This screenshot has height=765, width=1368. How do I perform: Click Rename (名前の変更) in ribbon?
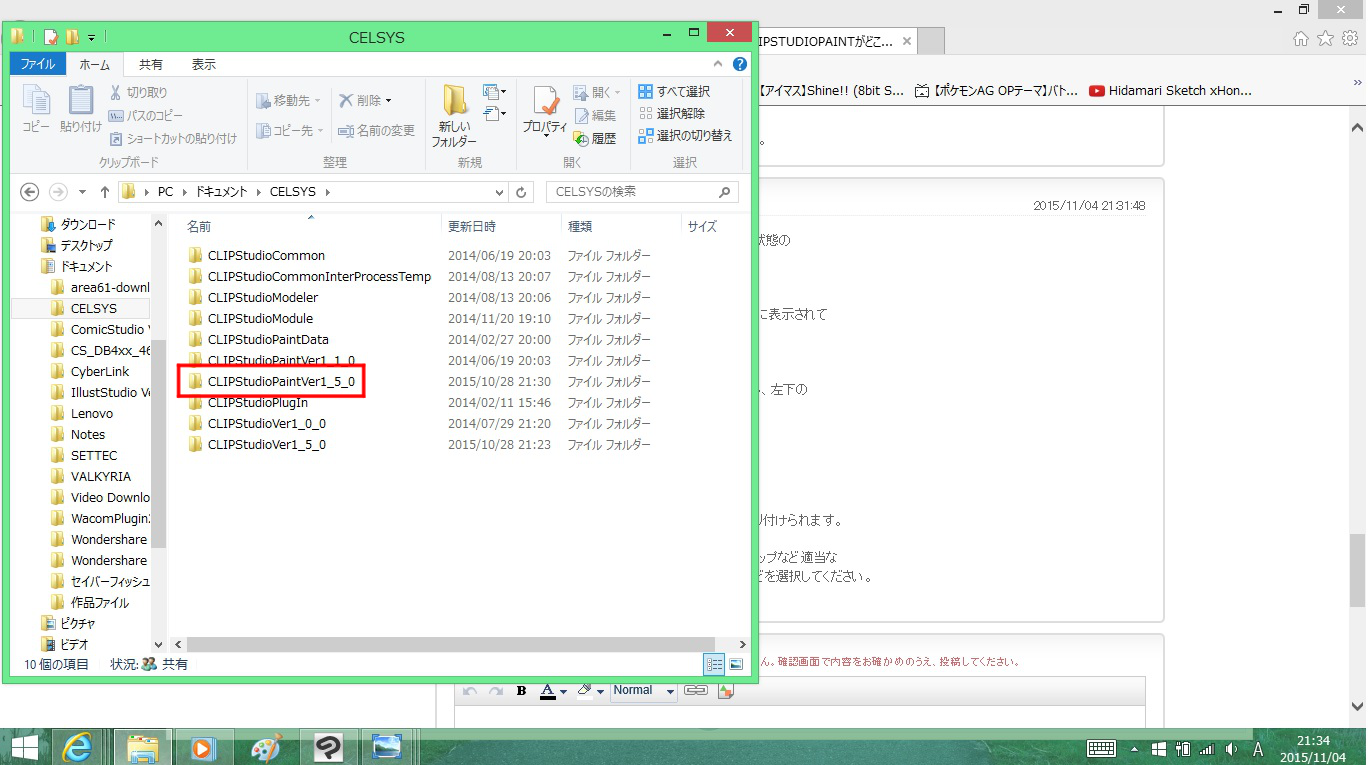pos(376,131)
